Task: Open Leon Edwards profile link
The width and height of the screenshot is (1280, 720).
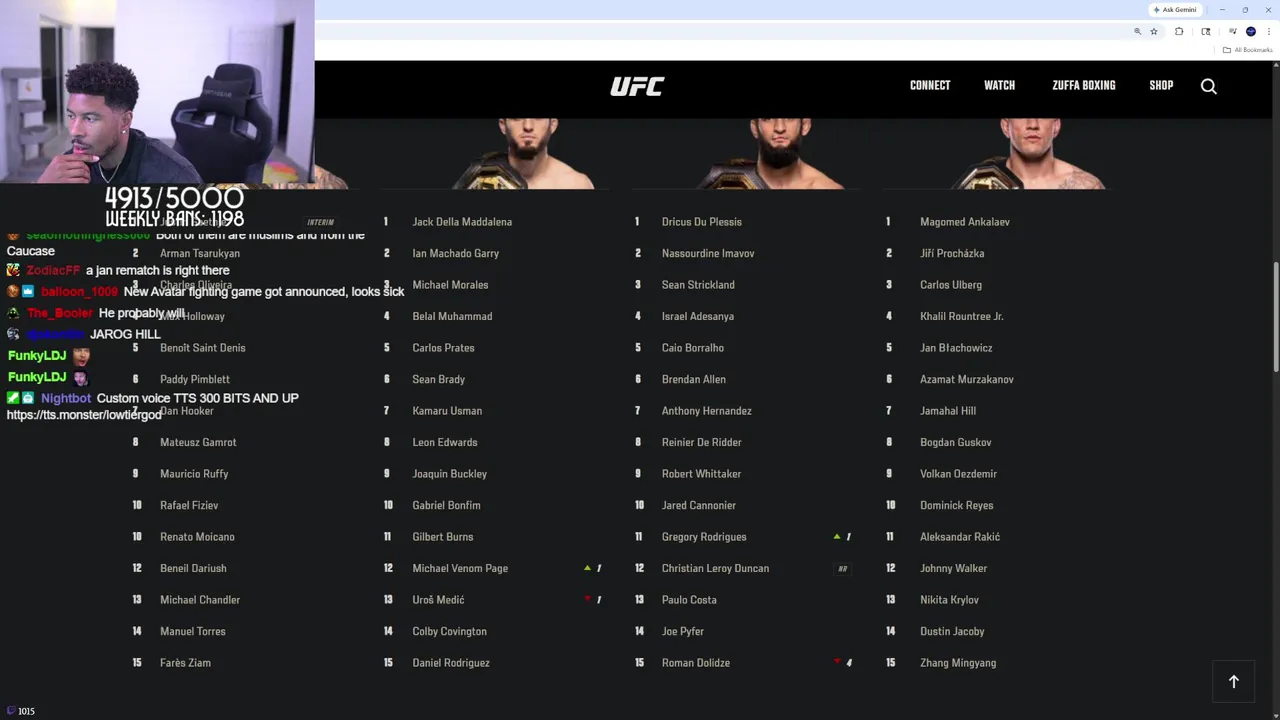Action: point(445,442)
